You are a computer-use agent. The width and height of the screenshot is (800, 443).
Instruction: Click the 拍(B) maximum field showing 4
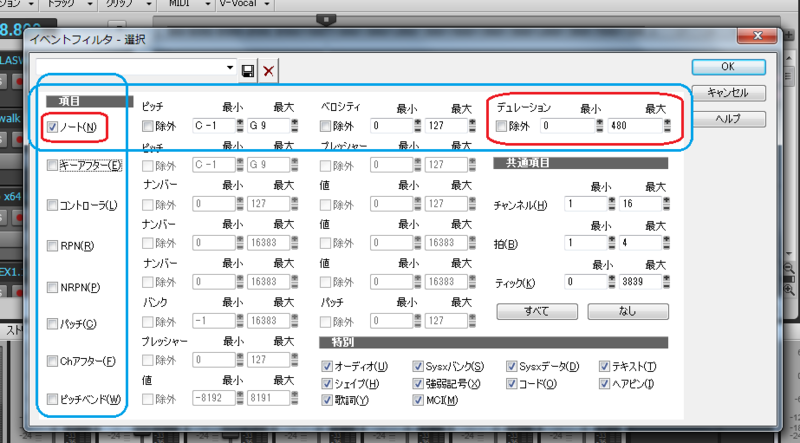tap(640, 242)
